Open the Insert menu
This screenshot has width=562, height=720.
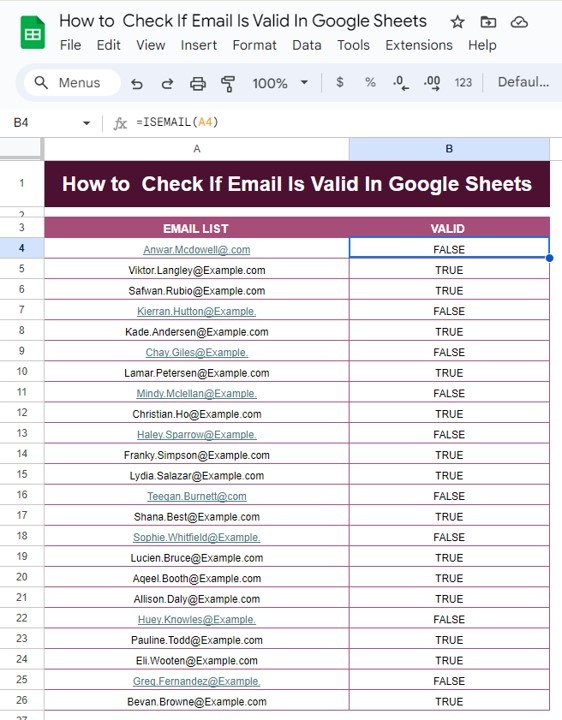198,45
